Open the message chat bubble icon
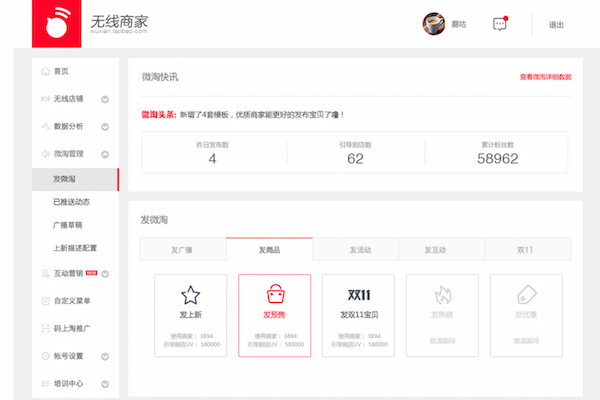Viewport: 600px width, 400px height. point(500,24)
